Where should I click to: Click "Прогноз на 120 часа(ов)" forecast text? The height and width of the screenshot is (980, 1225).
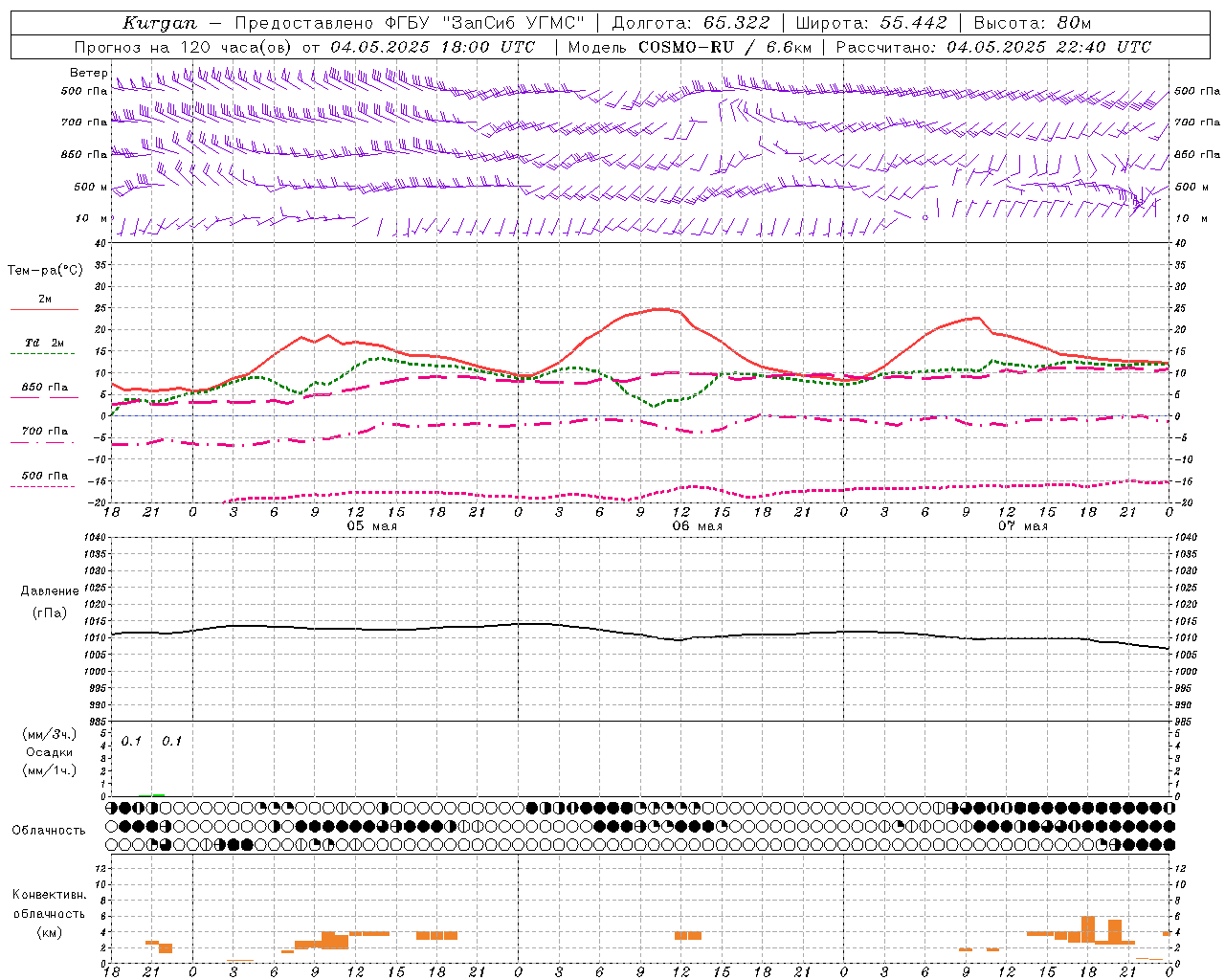pos(185,47)
